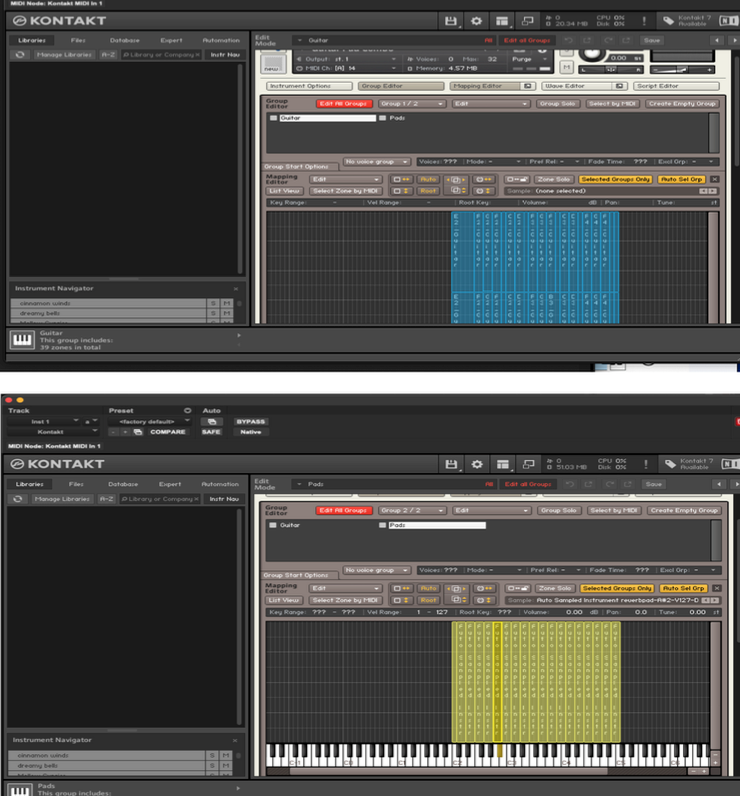Screen dimensions: 740x796
Task: Click the exclamation panic icon in the lower header
Action: point(646,464)
